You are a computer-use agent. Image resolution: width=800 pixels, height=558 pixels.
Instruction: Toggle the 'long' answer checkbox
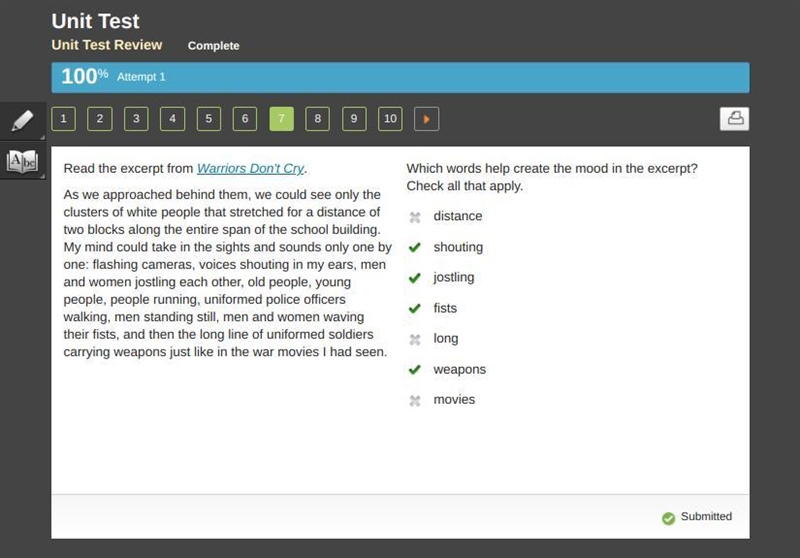tap(415, 339)
